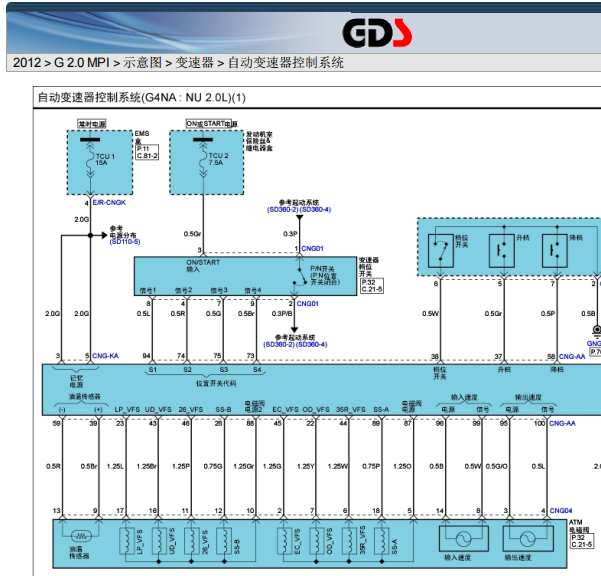
Task: Select the oil temperature sensor resistor symbol
Action: (x=81, y=536)
